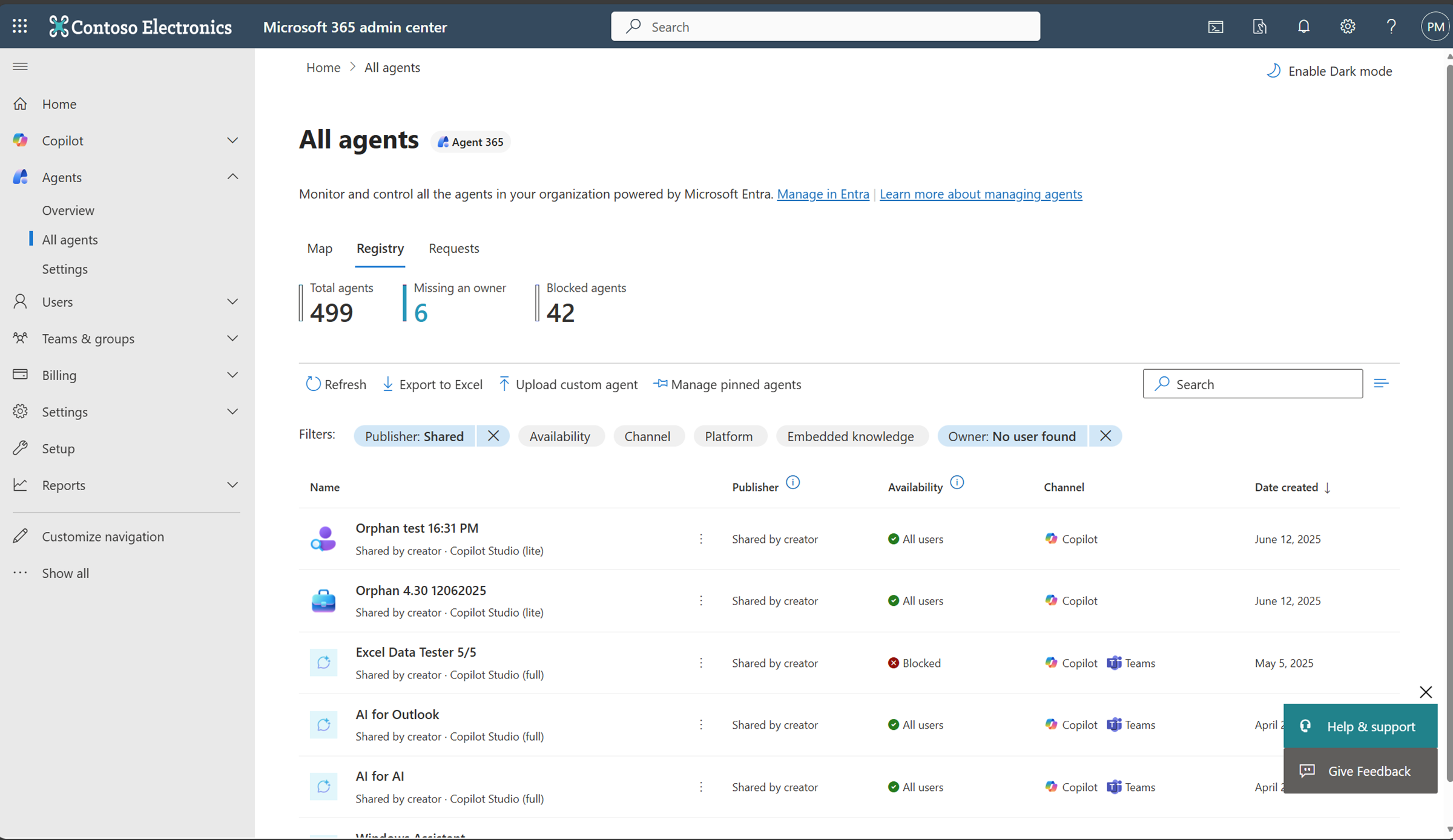Switch to the Map tab
The width and height of the screenshot is (1453, 840).
pos(319,248)
